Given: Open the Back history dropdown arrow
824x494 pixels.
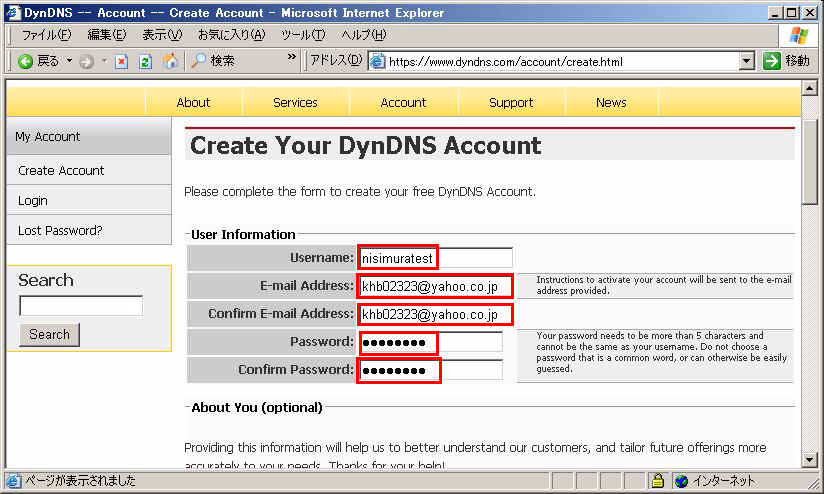Looking at the screenshot, I should 69,61.
